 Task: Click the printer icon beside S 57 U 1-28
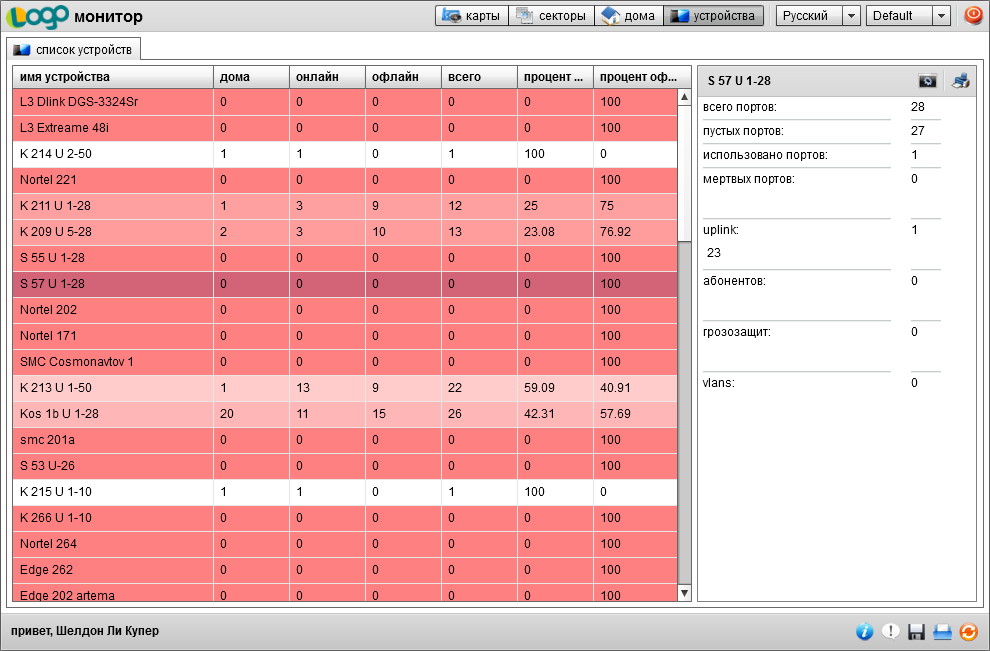pyautogui.click(x=960, y=81)
